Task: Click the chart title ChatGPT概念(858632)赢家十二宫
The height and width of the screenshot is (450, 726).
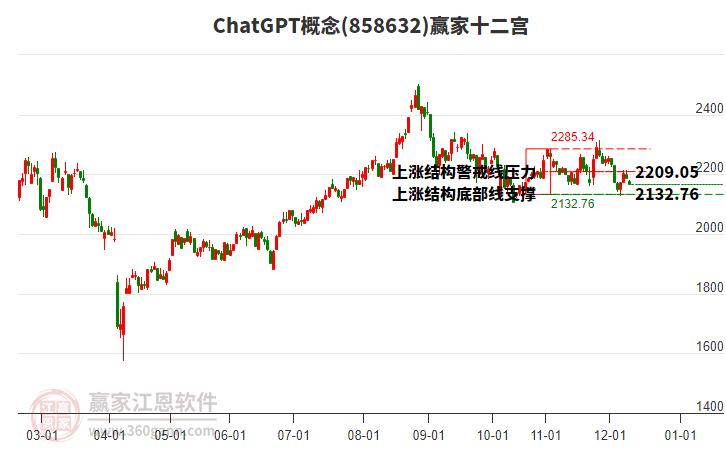Action: click(x=370, y=26)
